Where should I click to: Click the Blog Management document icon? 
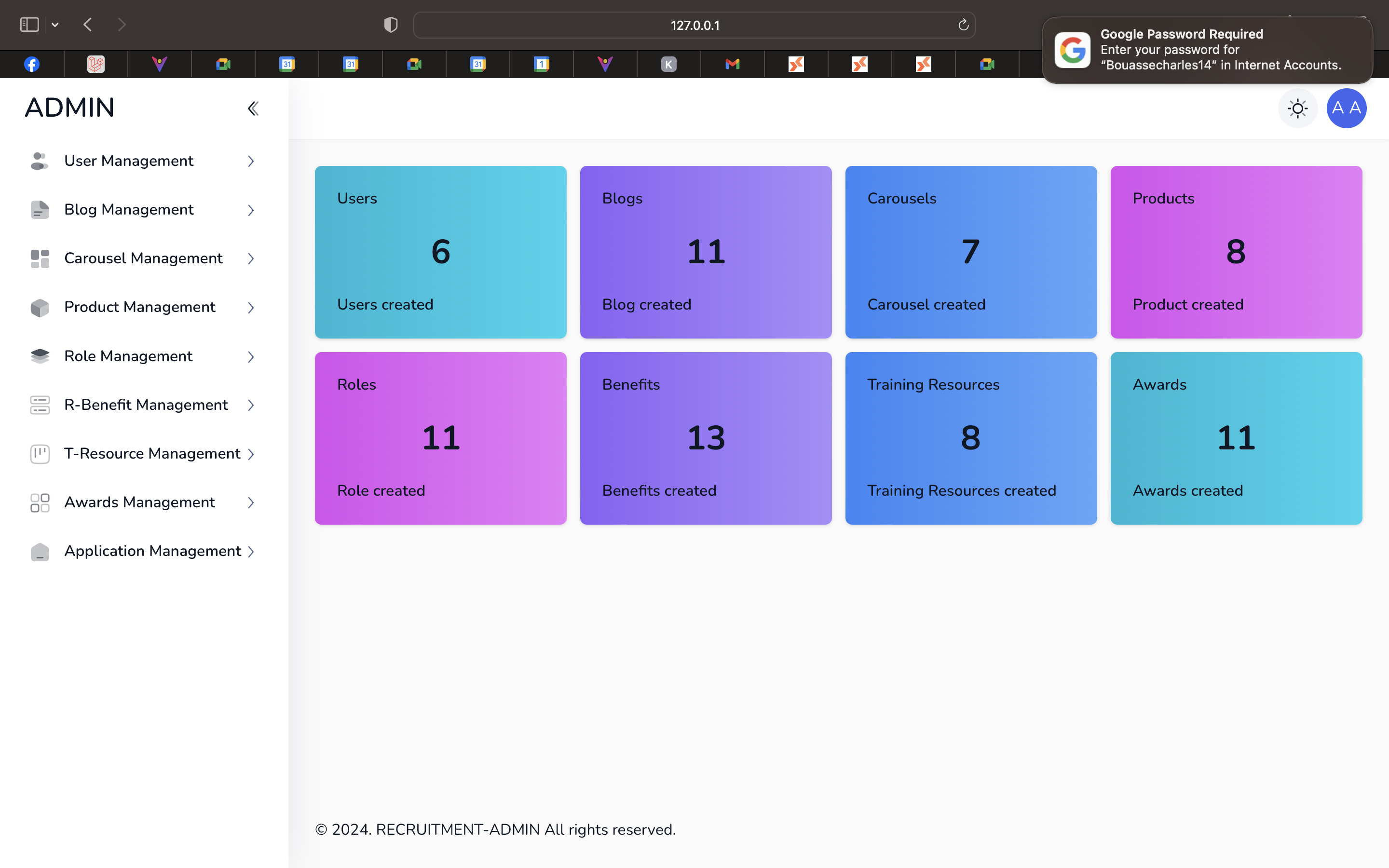(40, 210)
